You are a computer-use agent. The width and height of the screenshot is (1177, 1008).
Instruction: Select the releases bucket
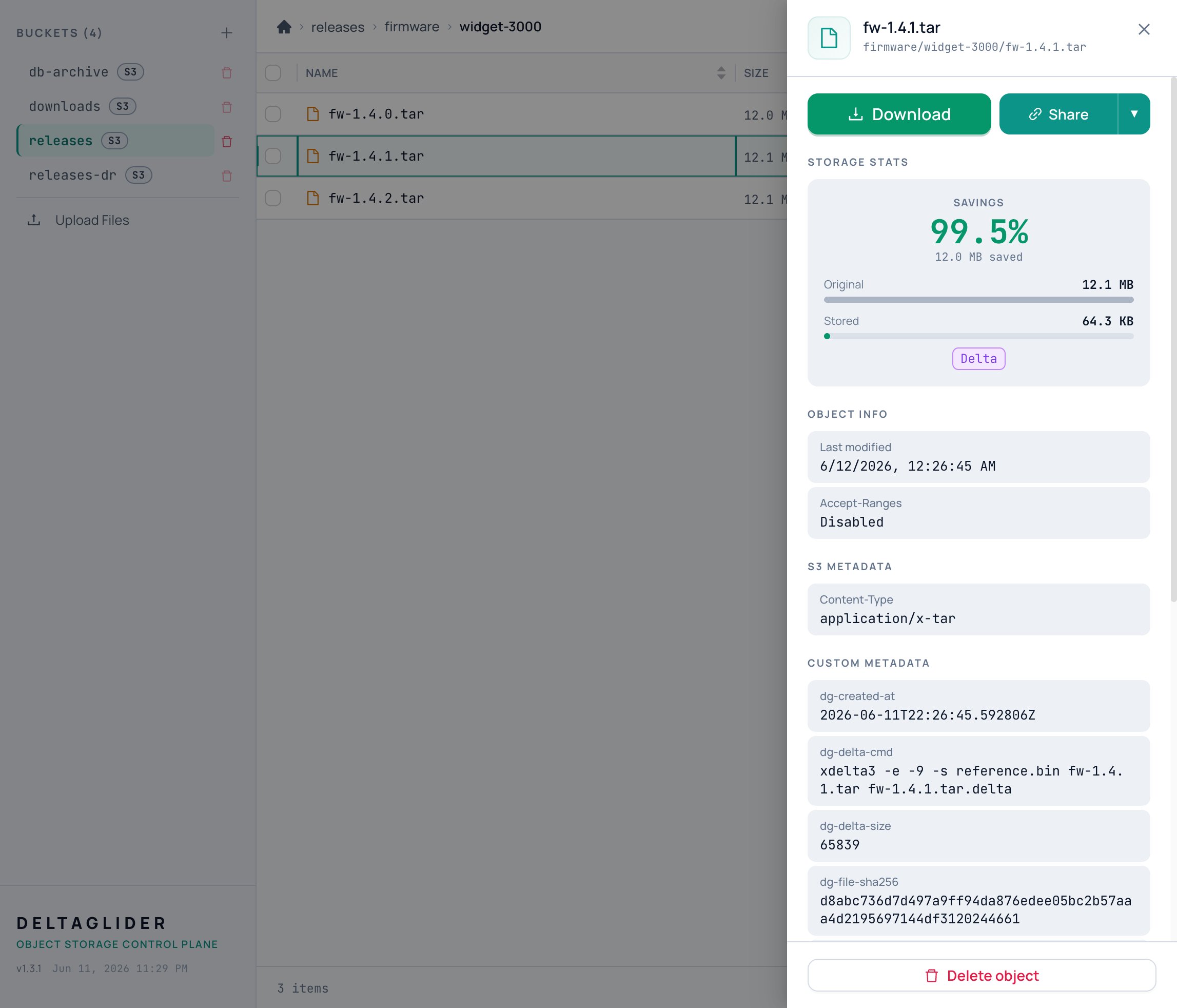[x=116, y=141]
